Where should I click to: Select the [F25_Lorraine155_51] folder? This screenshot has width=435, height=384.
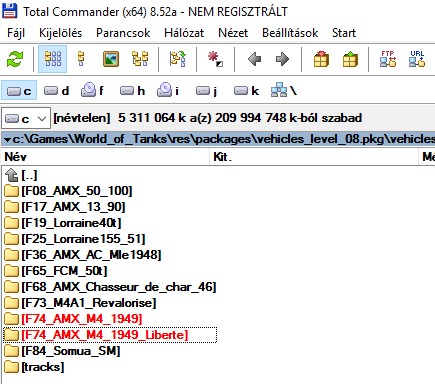pos(83,239)
